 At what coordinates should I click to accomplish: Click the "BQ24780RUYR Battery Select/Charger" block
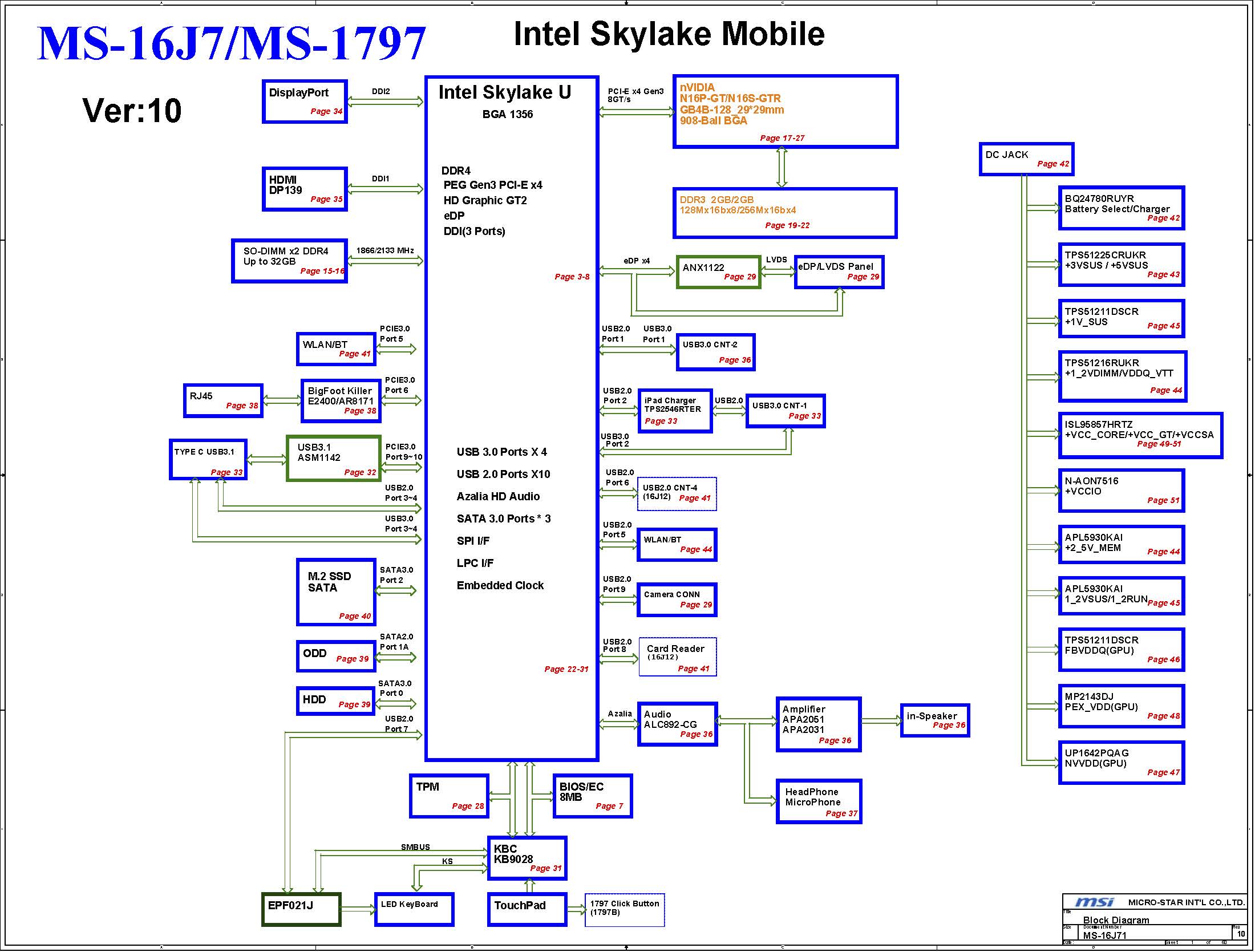pos(1122,208)
